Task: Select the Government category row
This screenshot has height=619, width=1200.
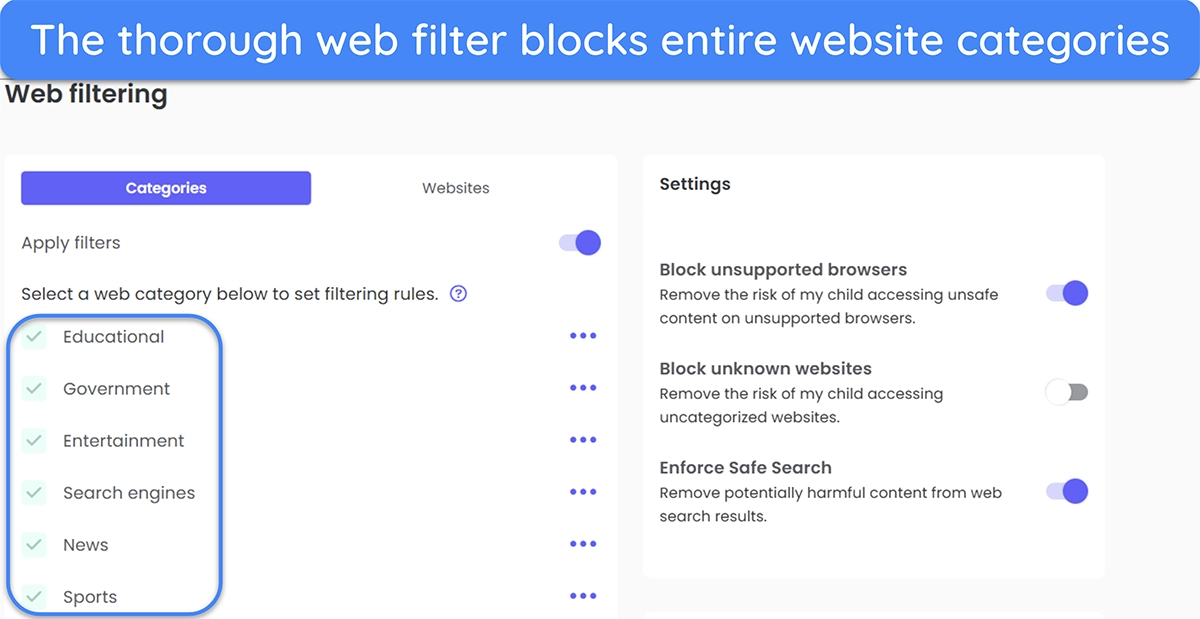Action: pyautogui.click(x=310, y=388)
